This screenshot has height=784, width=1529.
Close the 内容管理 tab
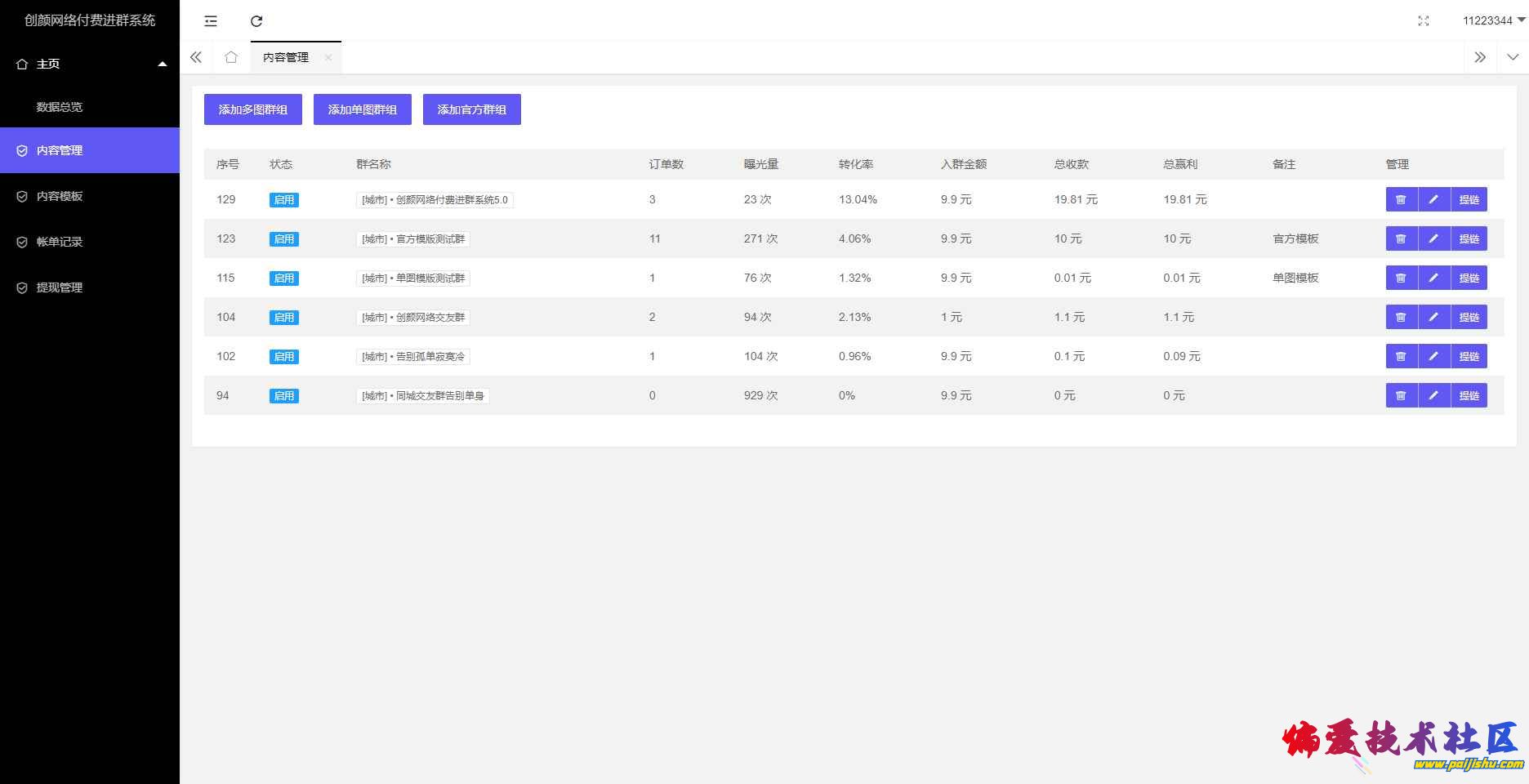coord(328,57)
